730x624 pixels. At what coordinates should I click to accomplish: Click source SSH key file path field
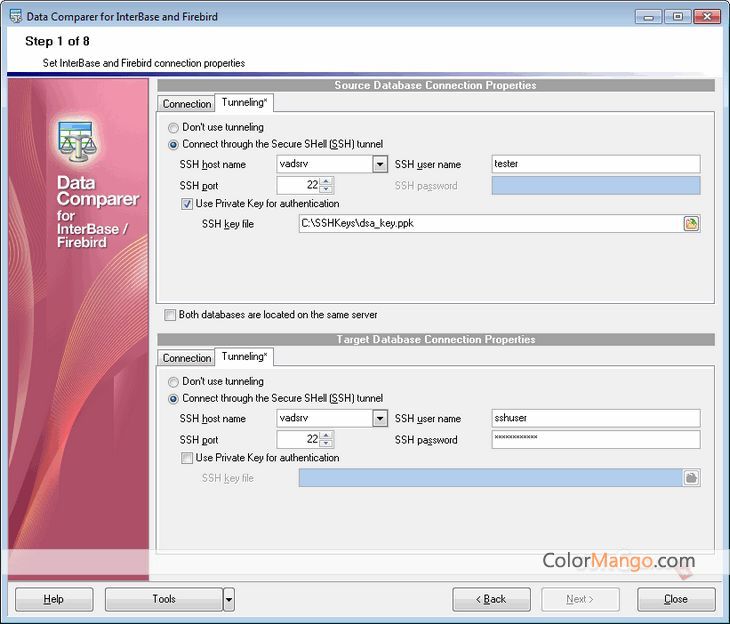pyautogui.click(x=491, y=224)
